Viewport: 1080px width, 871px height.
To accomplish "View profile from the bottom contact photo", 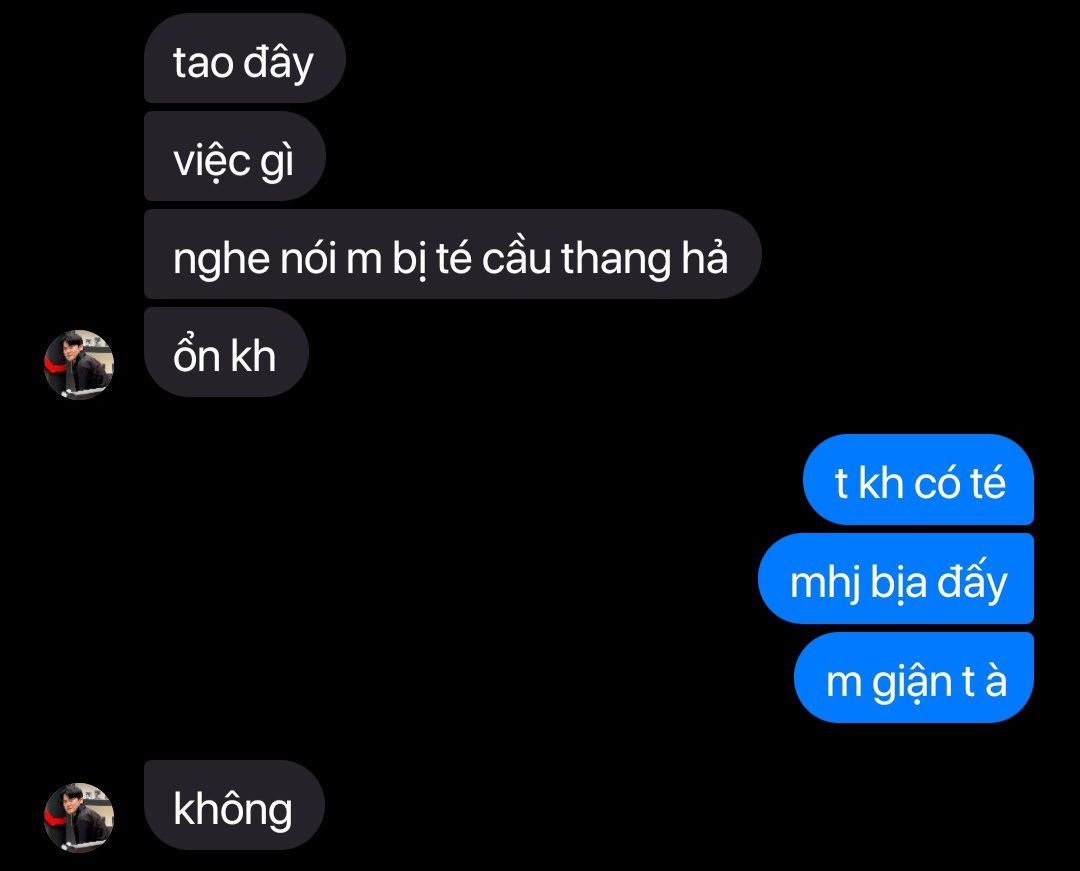I will tap(79, 818).
